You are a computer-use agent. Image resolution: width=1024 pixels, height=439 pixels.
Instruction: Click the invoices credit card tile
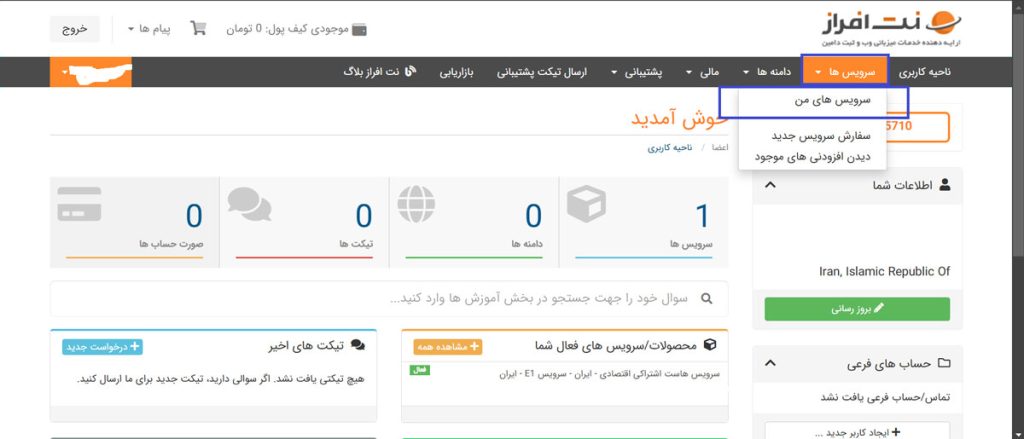(133, 217)
